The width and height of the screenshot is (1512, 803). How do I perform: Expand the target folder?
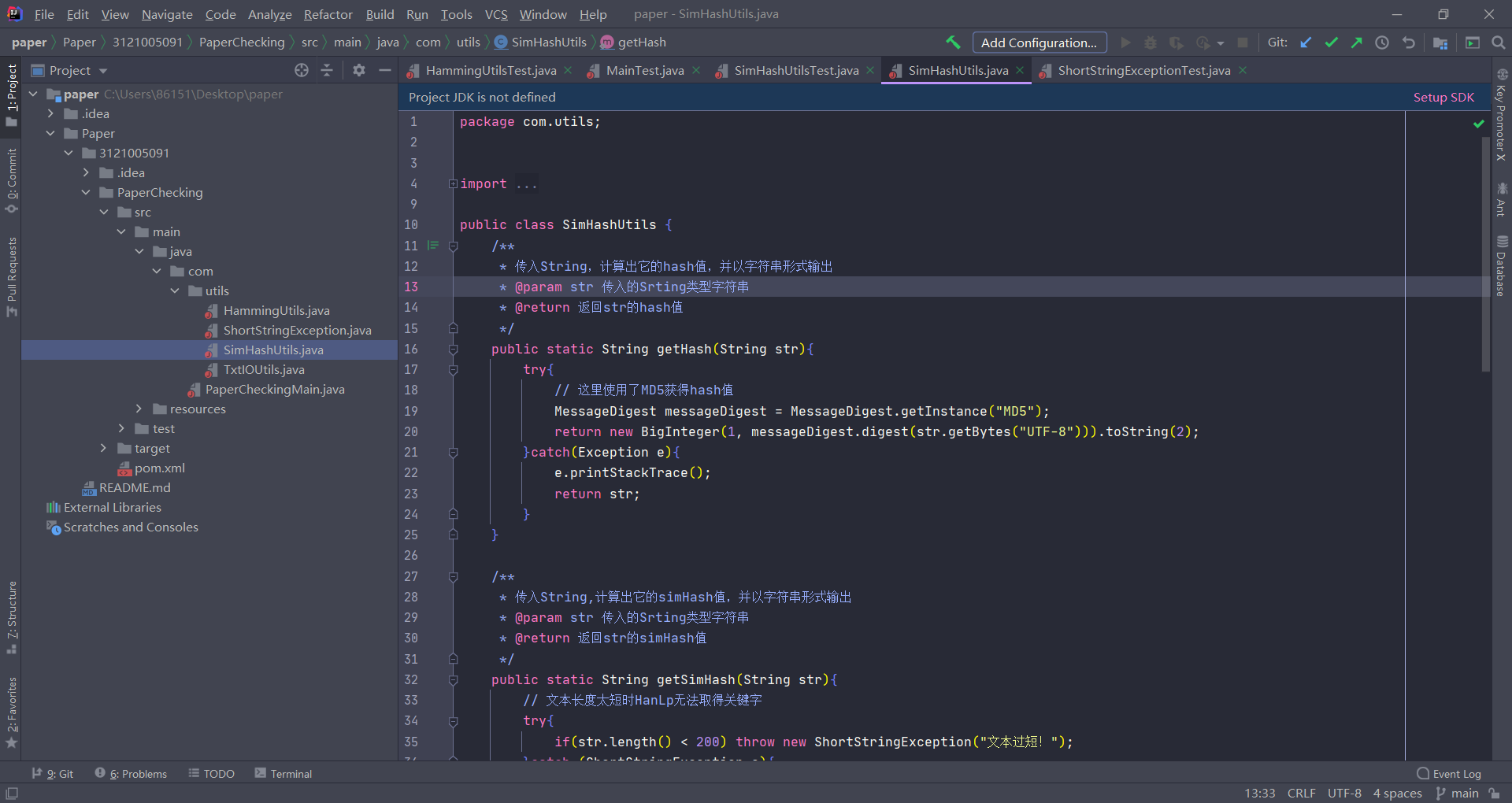pyautogui.click(x=104, y=448)
